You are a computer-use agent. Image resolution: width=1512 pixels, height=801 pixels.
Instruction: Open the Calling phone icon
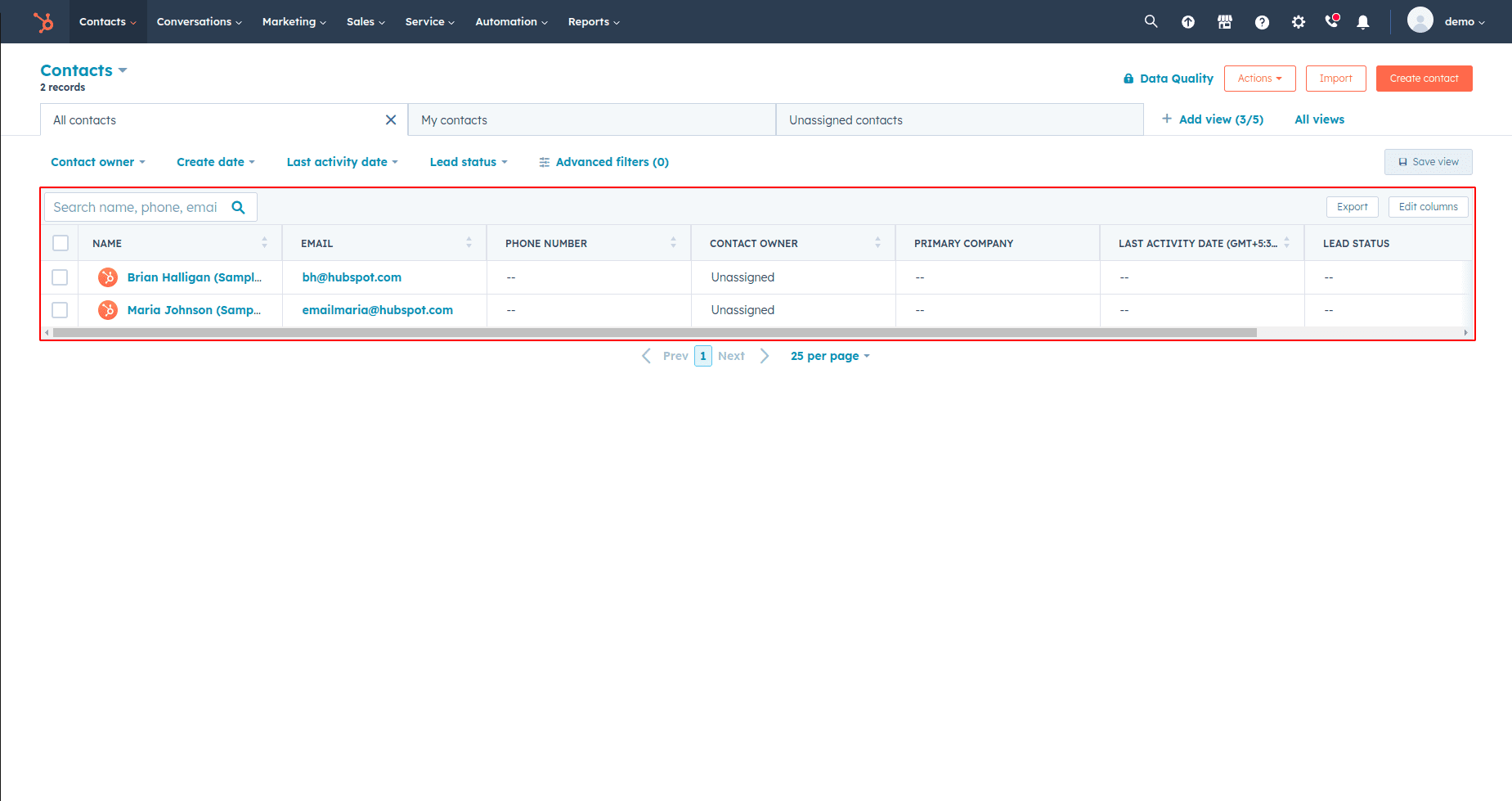[1332, 21]
